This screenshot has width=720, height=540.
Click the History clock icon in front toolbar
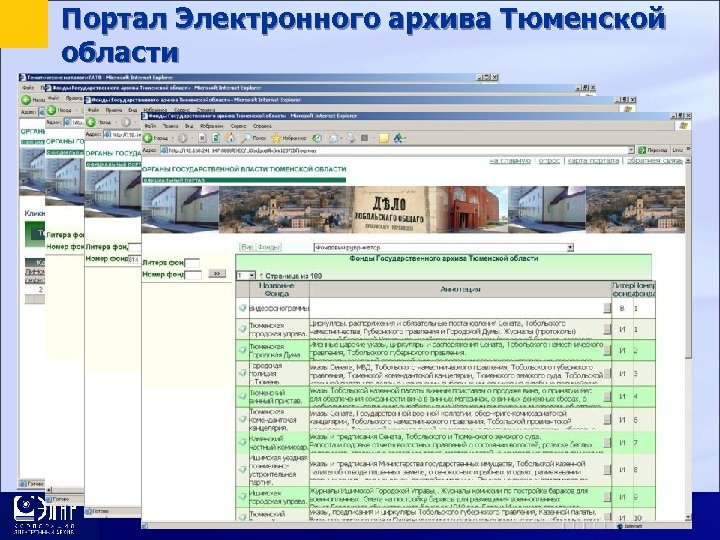[x=316, y=138]
